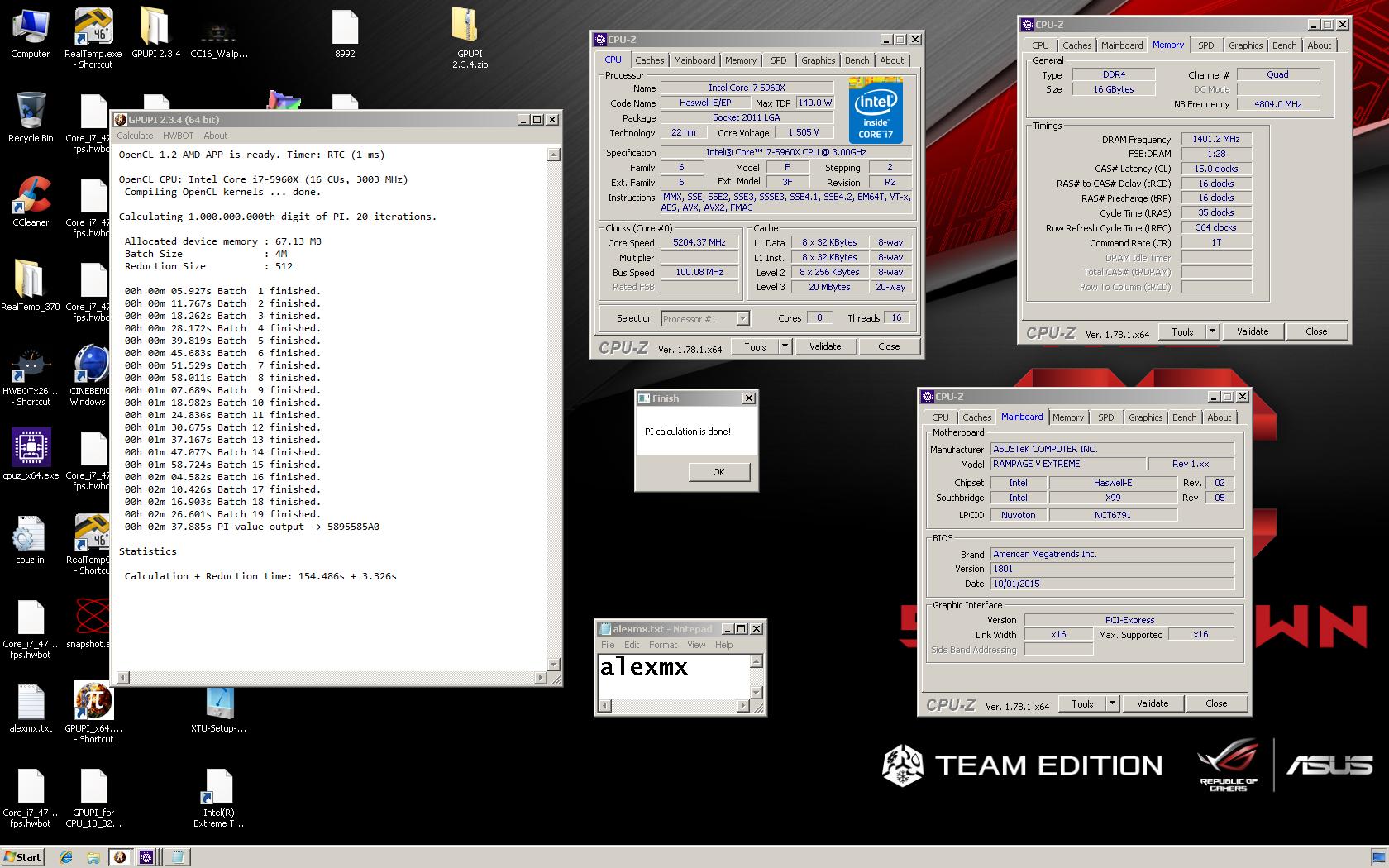Open the GPUPI 2.3.4 folder icon

155,33
